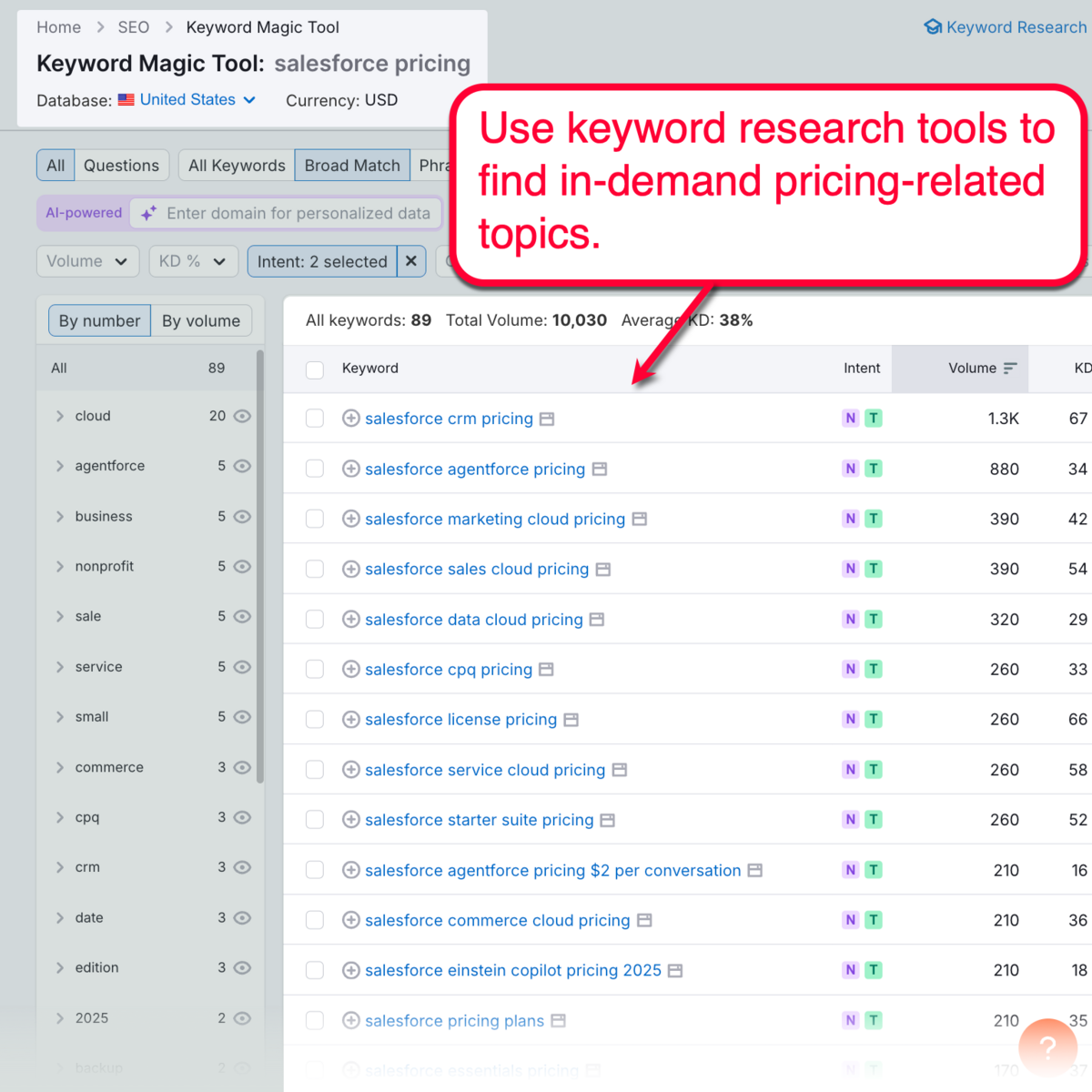Click the SEO breadcrumb link
The height and width of the screenshot is (1092, 1092).
coord(133,27)
